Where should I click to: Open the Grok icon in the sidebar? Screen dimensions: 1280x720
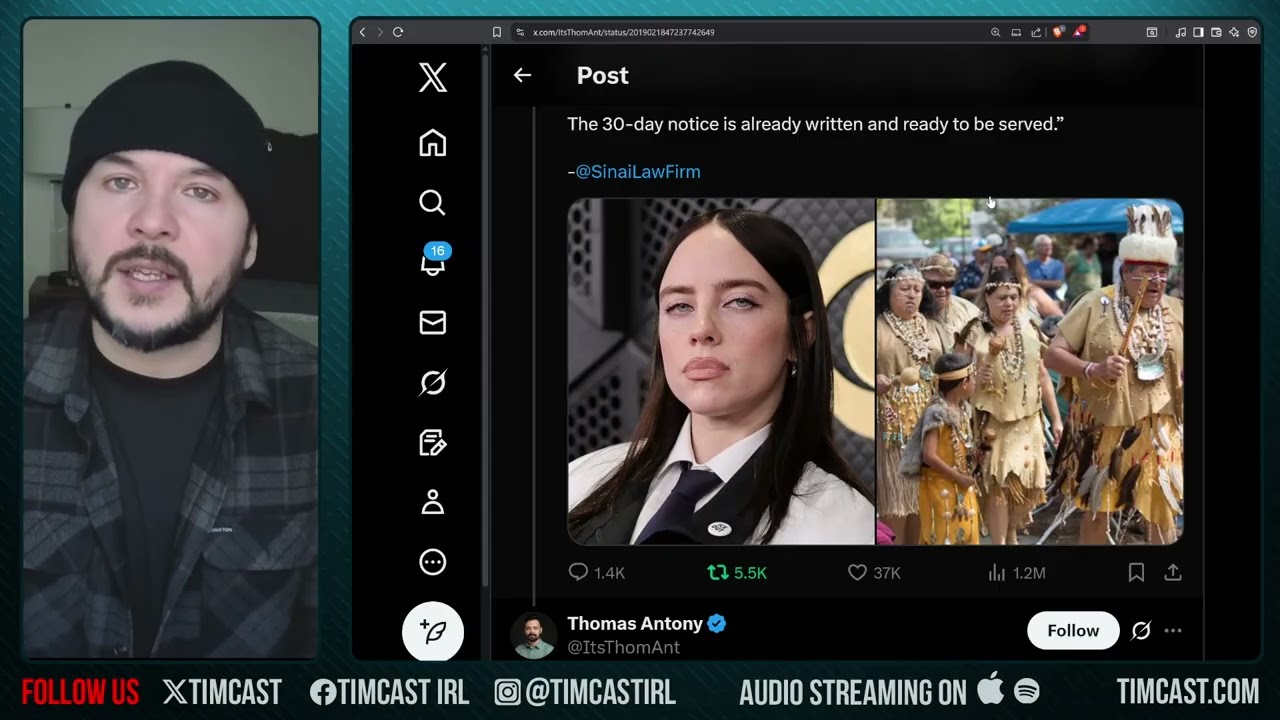[x=433, y=382]
